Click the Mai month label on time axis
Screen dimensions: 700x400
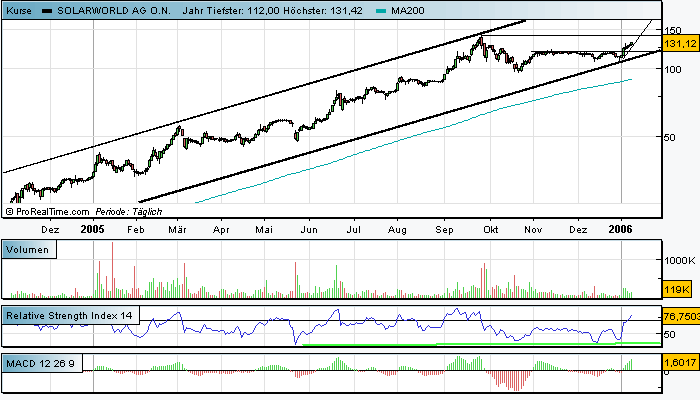(264, 229)
